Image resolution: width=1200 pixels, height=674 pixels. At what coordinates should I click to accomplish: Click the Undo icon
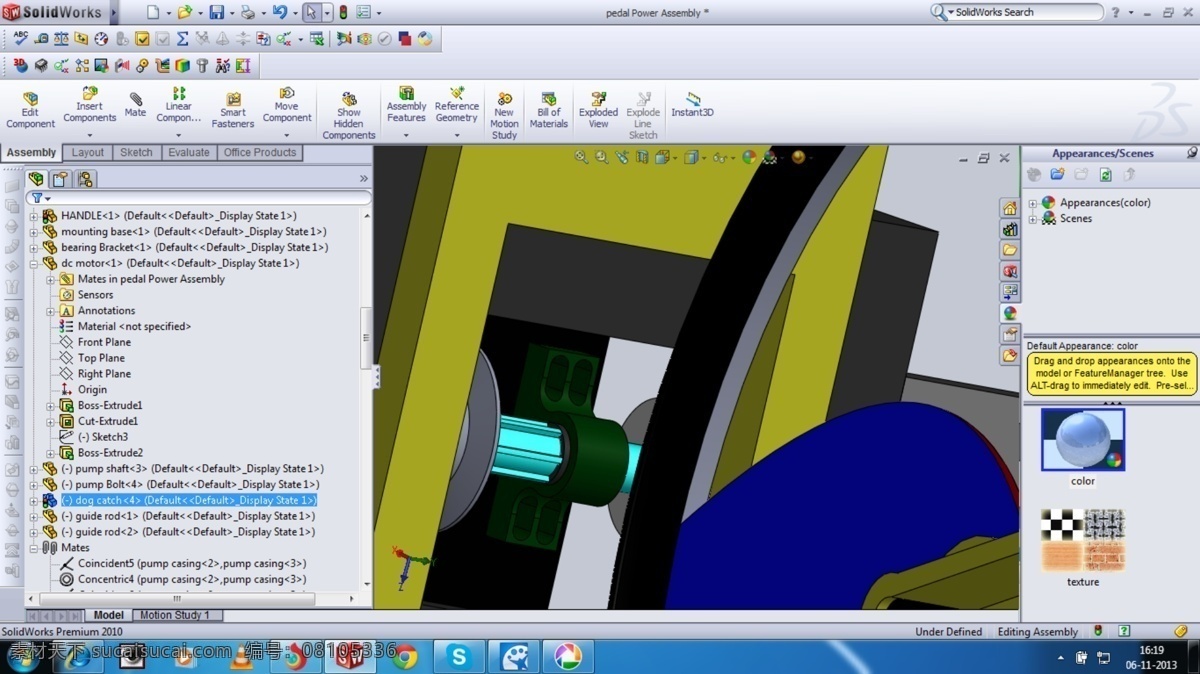pos(279,13)
